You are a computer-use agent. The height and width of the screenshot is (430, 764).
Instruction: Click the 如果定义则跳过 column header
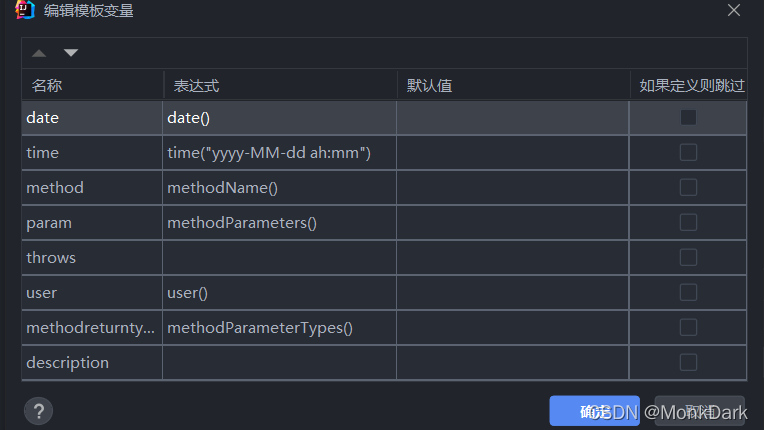coord(689,86)
